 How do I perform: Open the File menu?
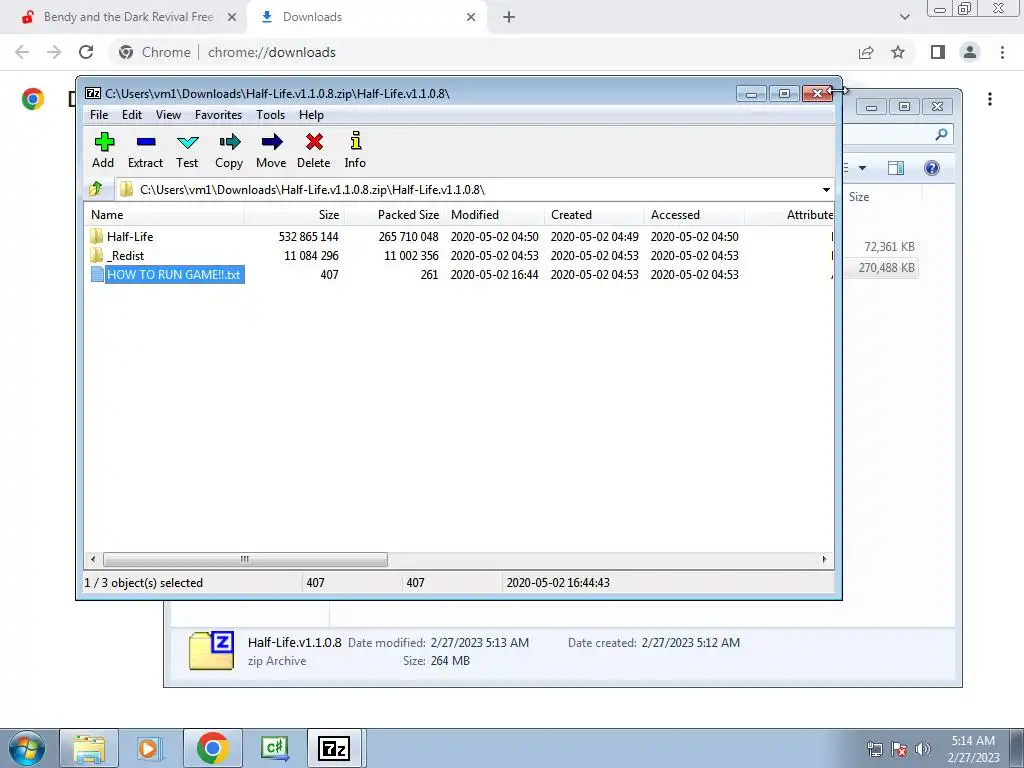pyautogui.click(x=99, y=115)
